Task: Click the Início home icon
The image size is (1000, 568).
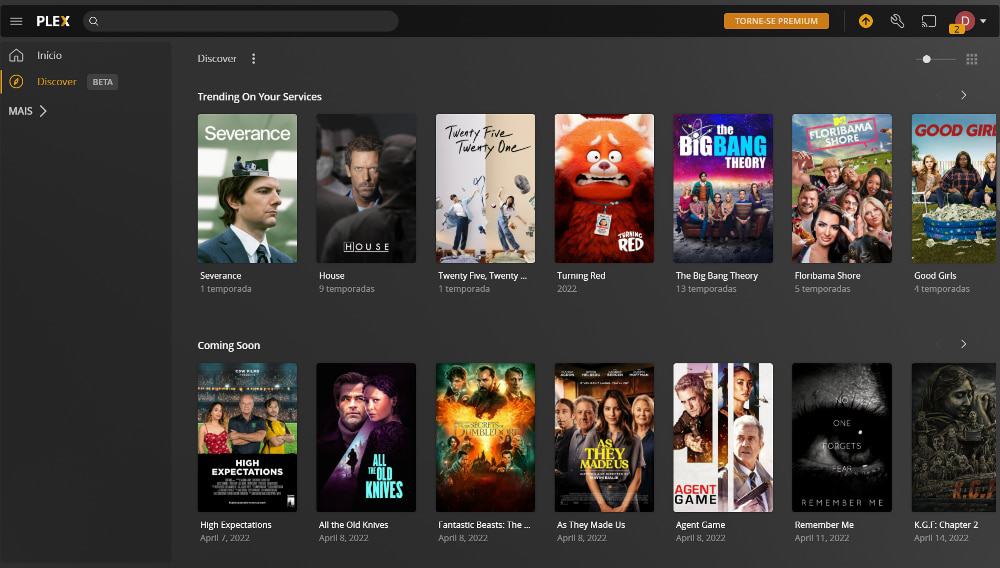Action: 17,55
